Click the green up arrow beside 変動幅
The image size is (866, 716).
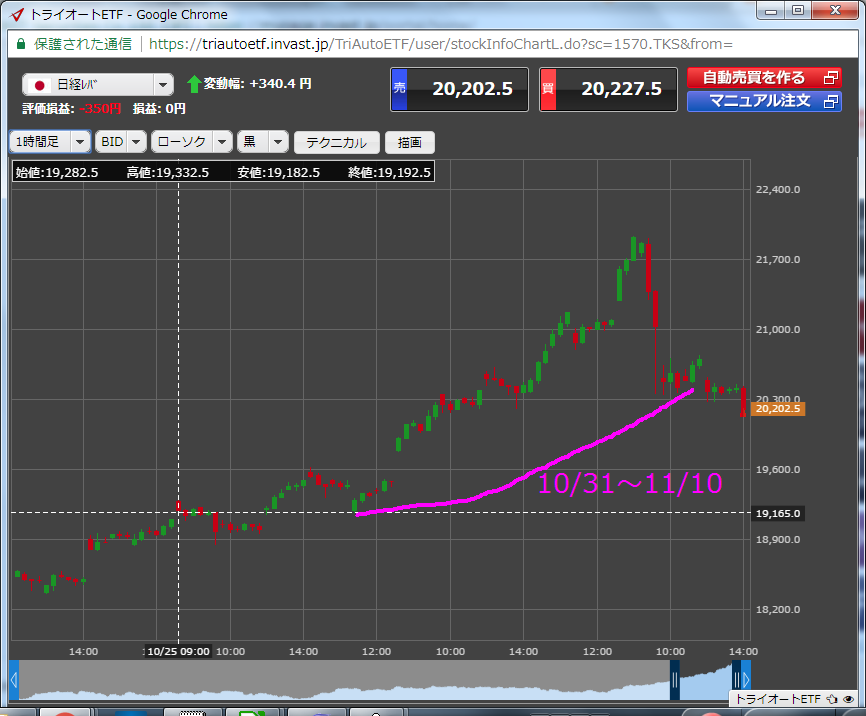click(194, 84)
